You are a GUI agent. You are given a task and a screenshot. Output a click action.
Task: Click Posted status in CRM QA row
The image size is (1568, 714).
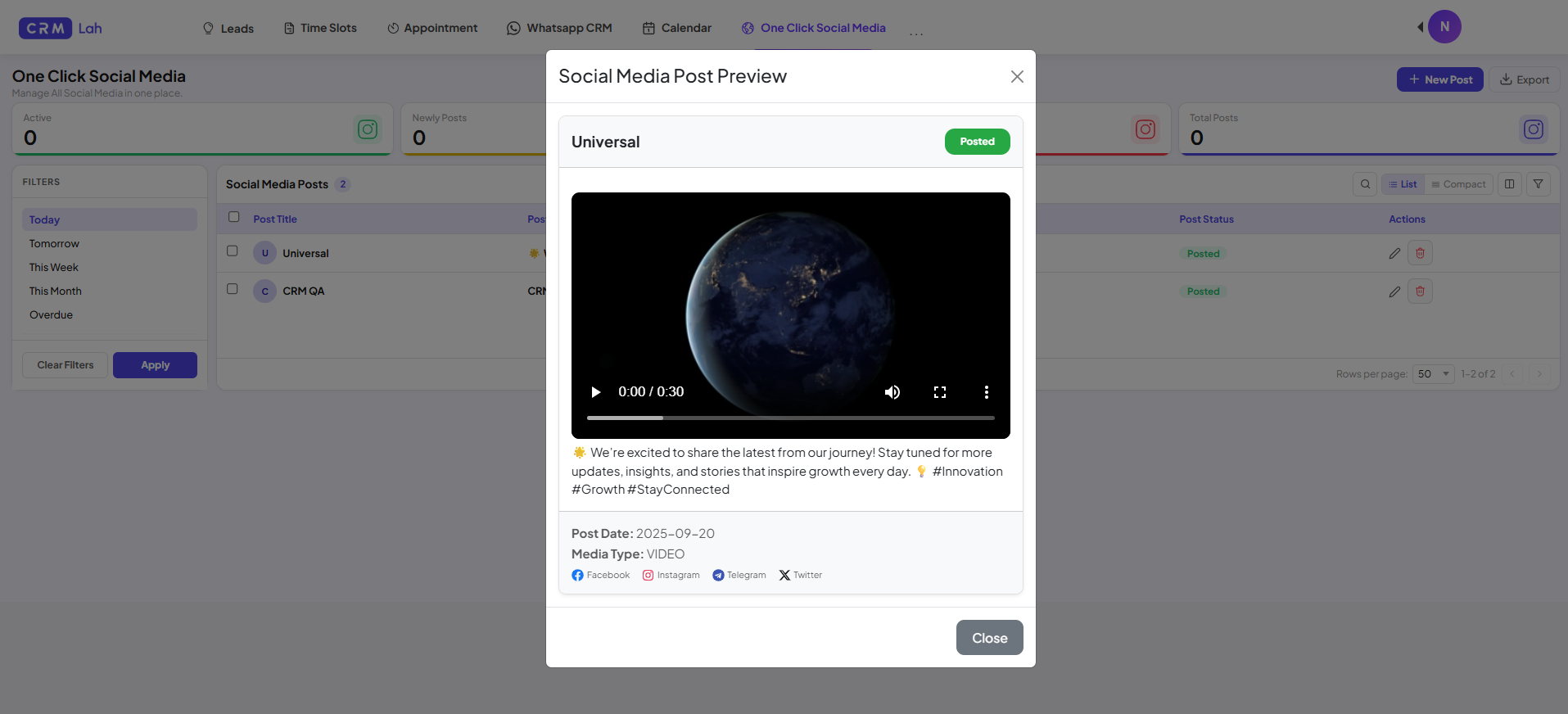click(1203, 291)
